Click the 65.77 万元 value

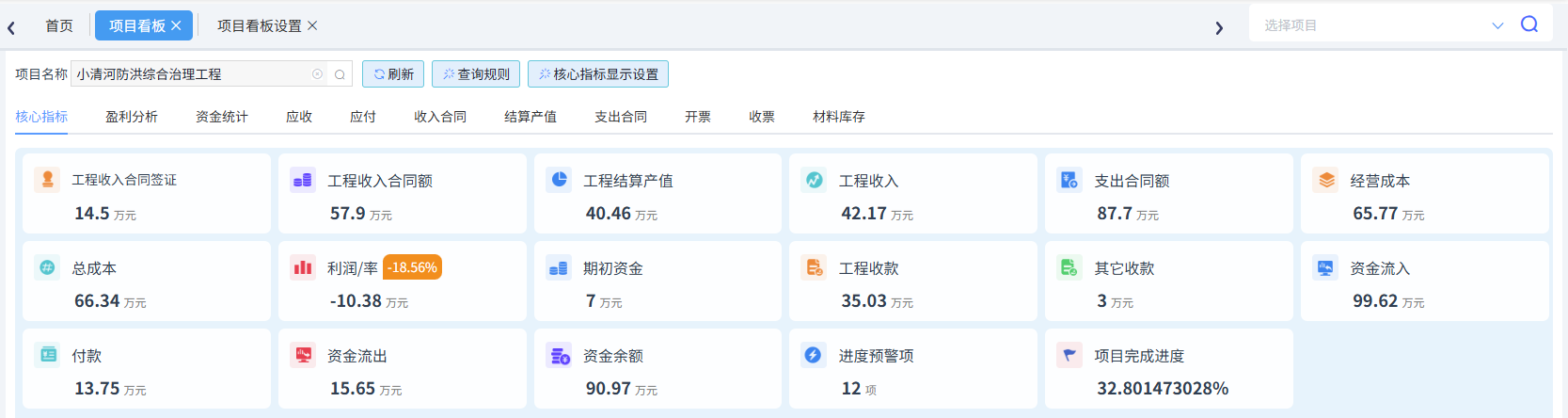tap(1388, 214)
